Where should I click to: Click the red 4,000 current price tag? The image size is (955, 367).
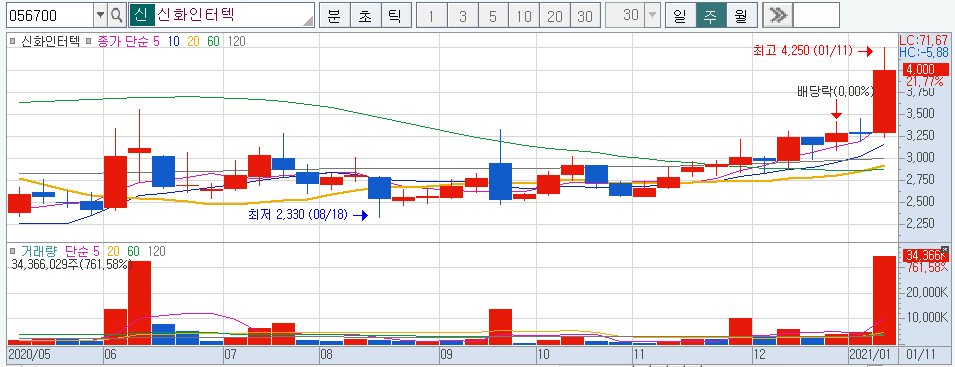point(926,70)
